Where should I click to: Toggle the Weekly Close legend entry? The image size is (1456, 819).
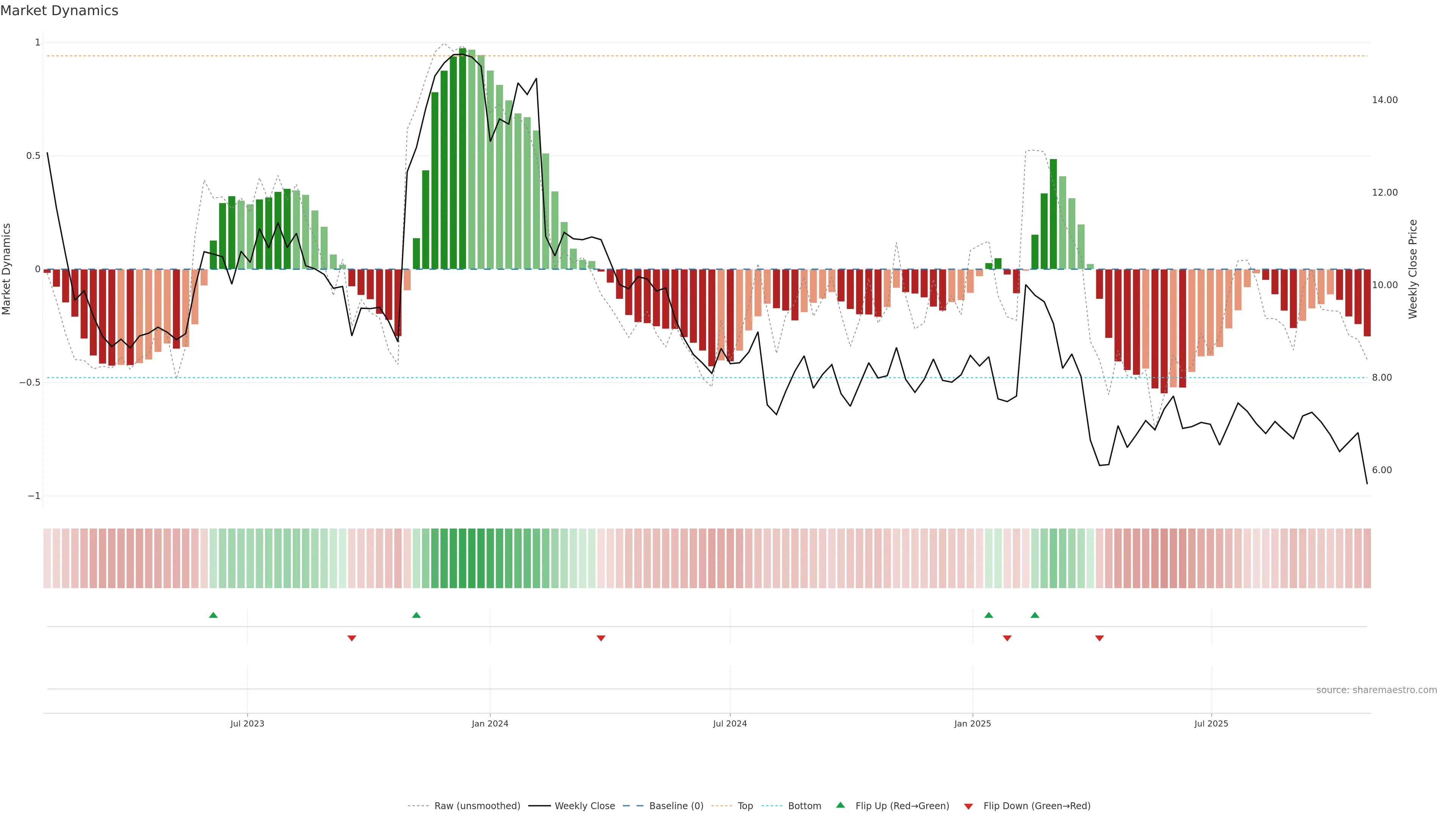(584, 806)
